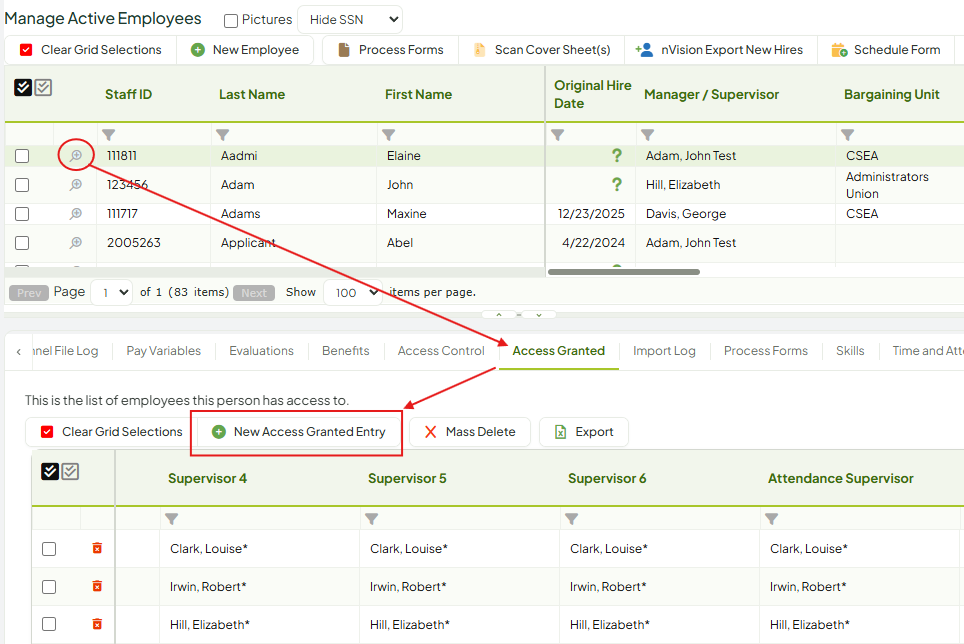Image resolution: width=964 pixels, height=644 pixels.
Task: Select all rows in access granted grid
Action: pos(50,471)
